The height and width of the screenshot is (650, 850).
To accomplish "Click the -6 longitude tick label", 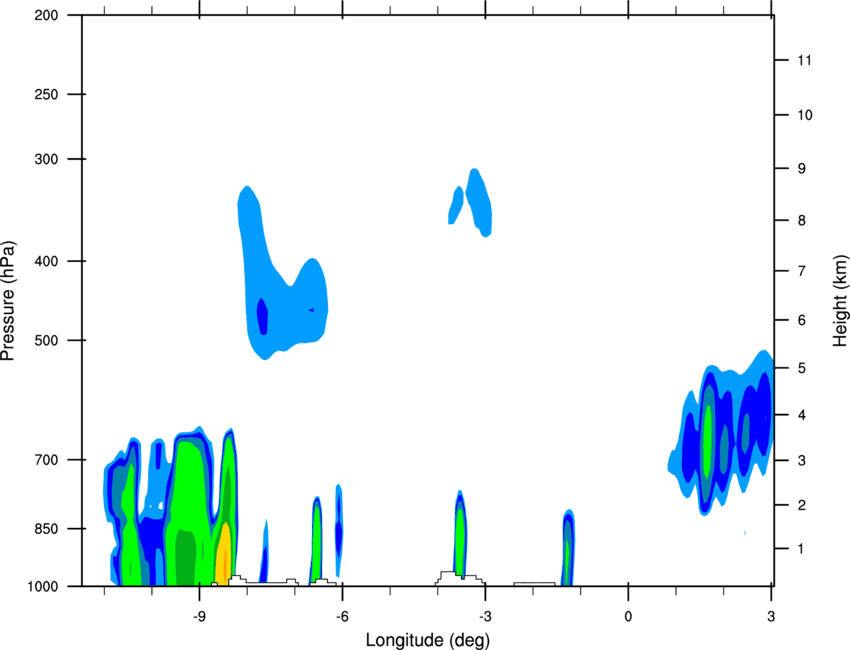I will point(342,617).
